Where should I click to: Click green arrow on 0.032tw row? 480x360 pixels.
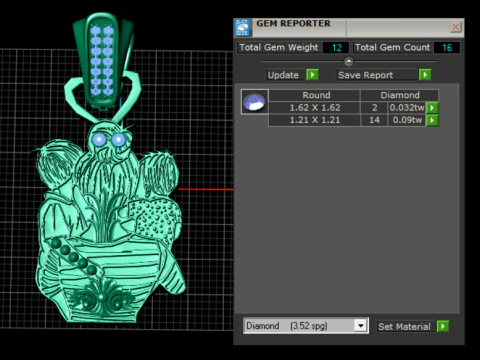pos(432,108)
